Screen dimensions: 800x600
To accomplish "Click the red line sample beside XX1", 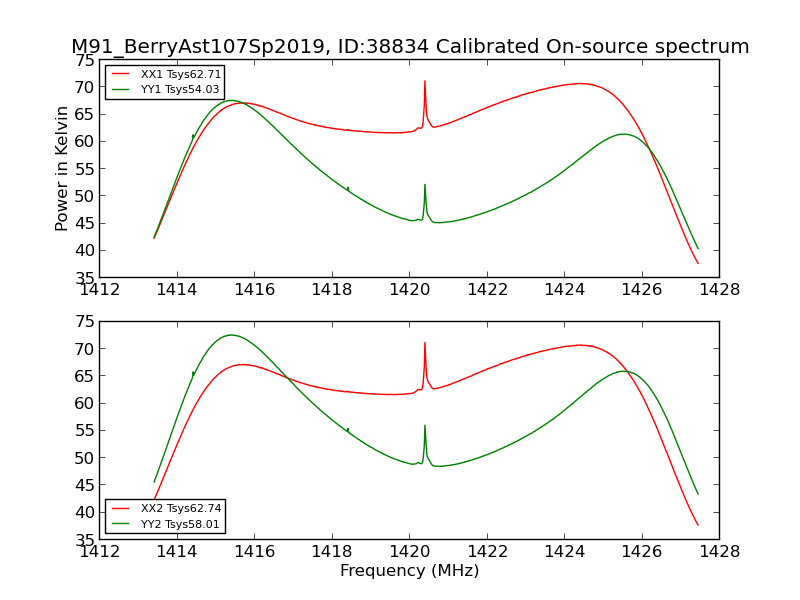I will pos(120,74).
